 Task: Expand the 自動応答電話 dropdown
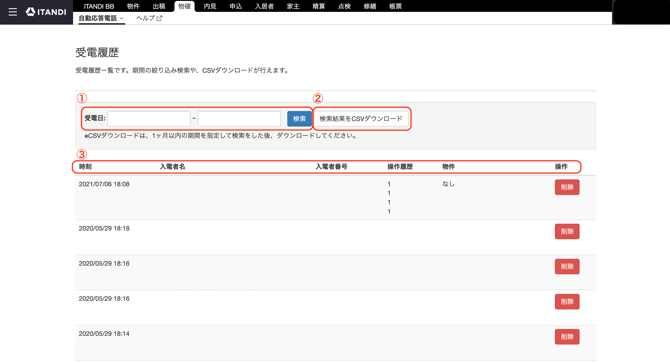pos(101,18)
